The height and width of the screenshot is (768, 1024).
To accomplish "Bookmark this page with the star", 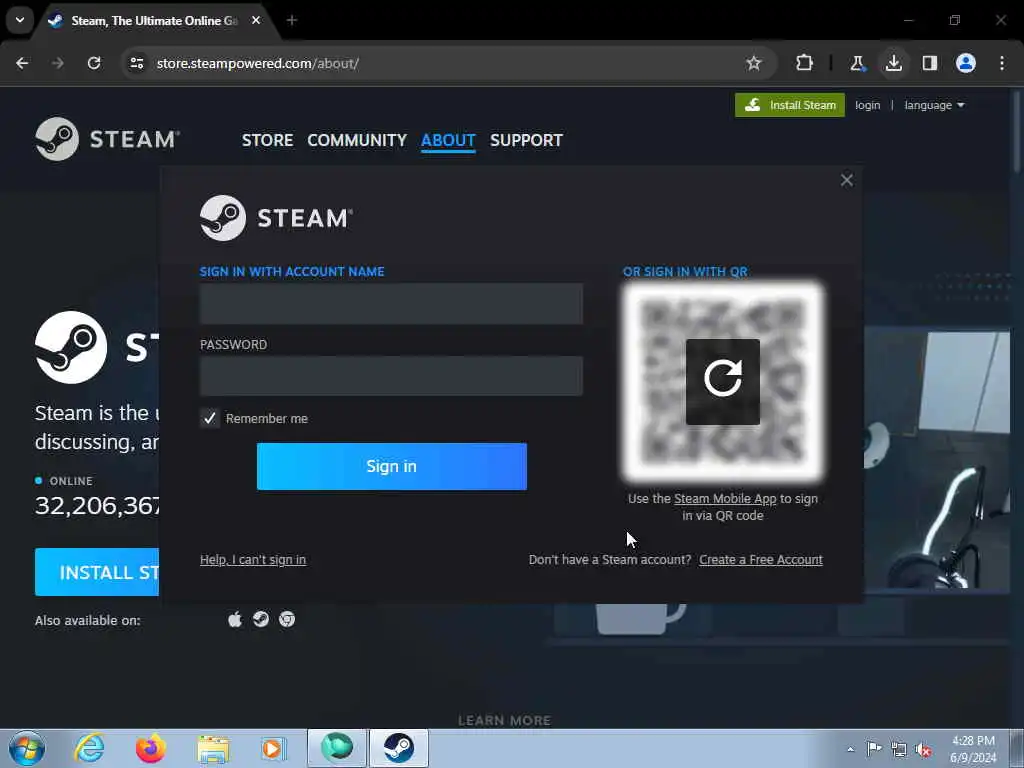I will coord(754,63).
